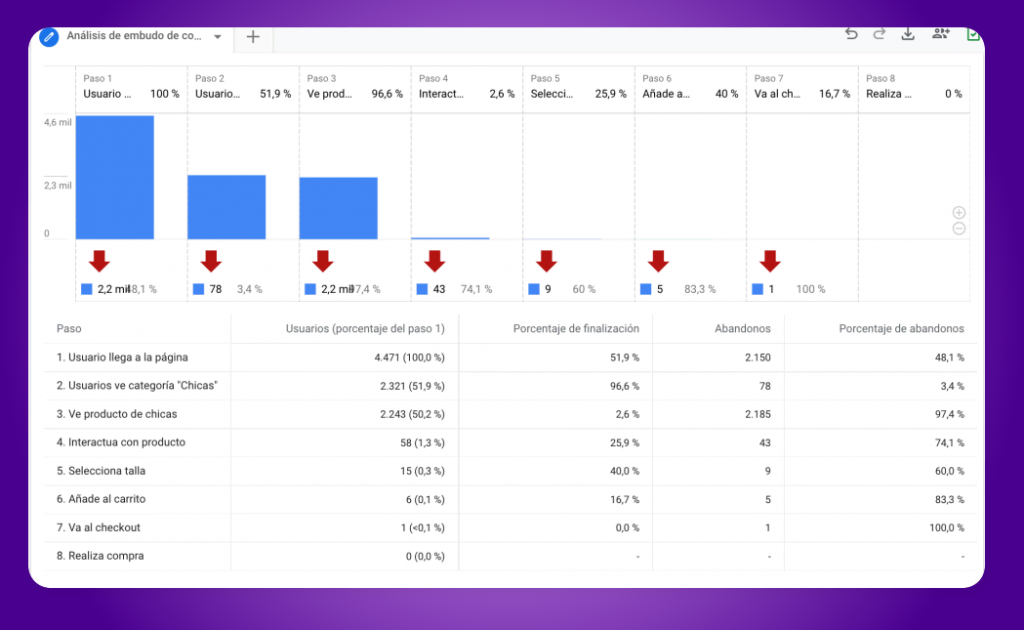Click the green checkmark status icon
Image resolution: width=1024 pixels, height=630 pixels.
coord(973,34)
